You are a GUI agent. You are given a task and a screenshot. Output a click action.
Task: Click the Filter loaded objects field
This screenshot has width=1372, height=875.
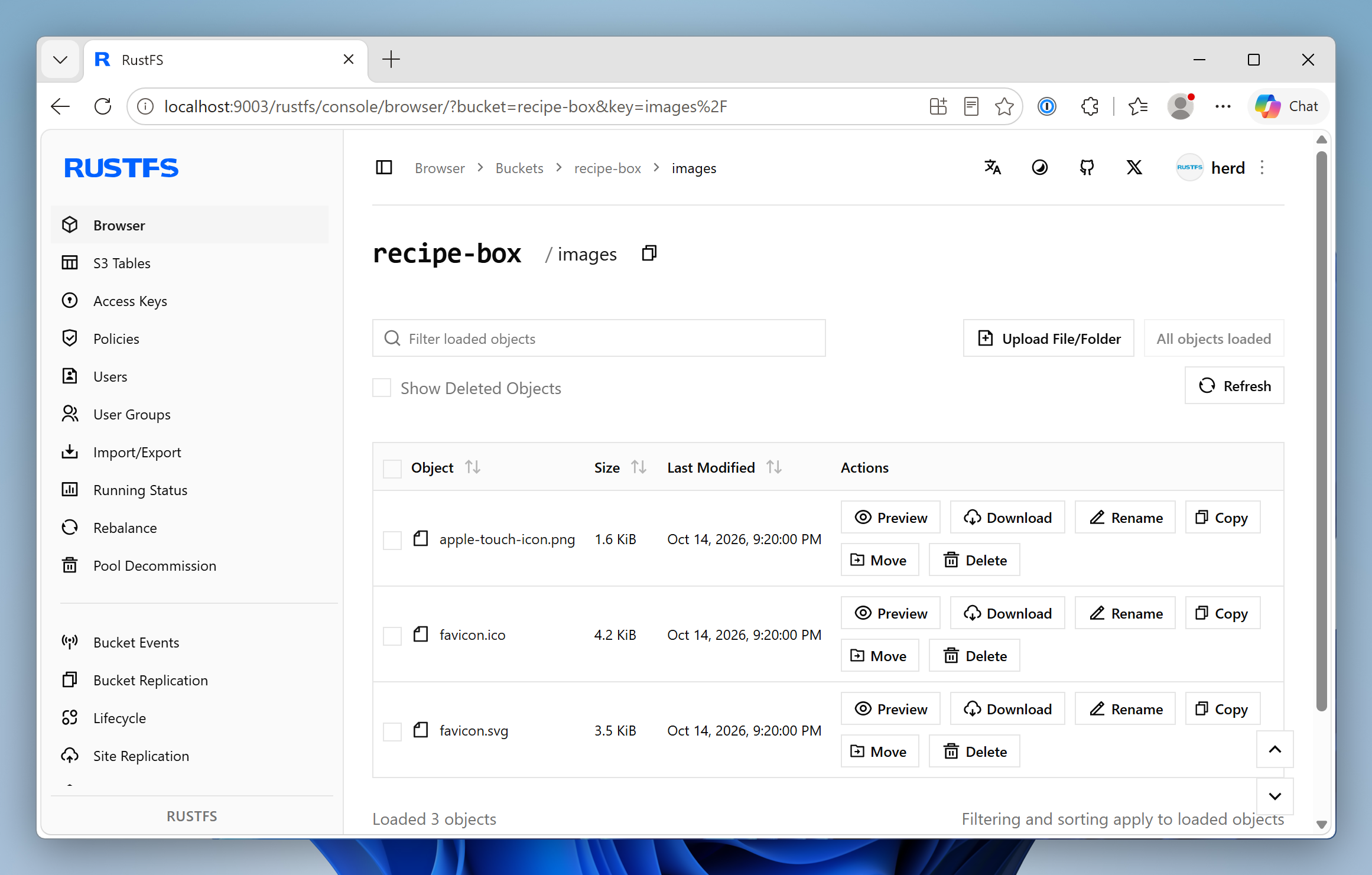599,339
